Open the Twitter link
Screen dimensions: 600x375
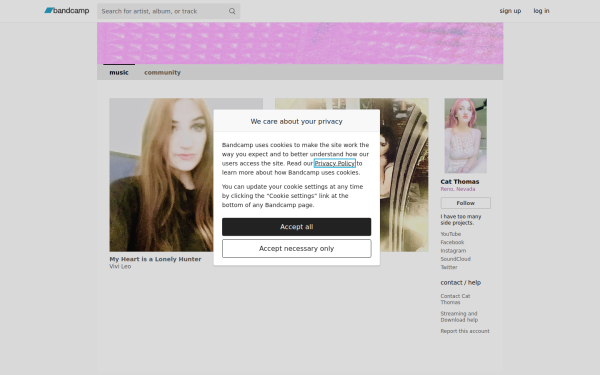click(x=449, y=267)
